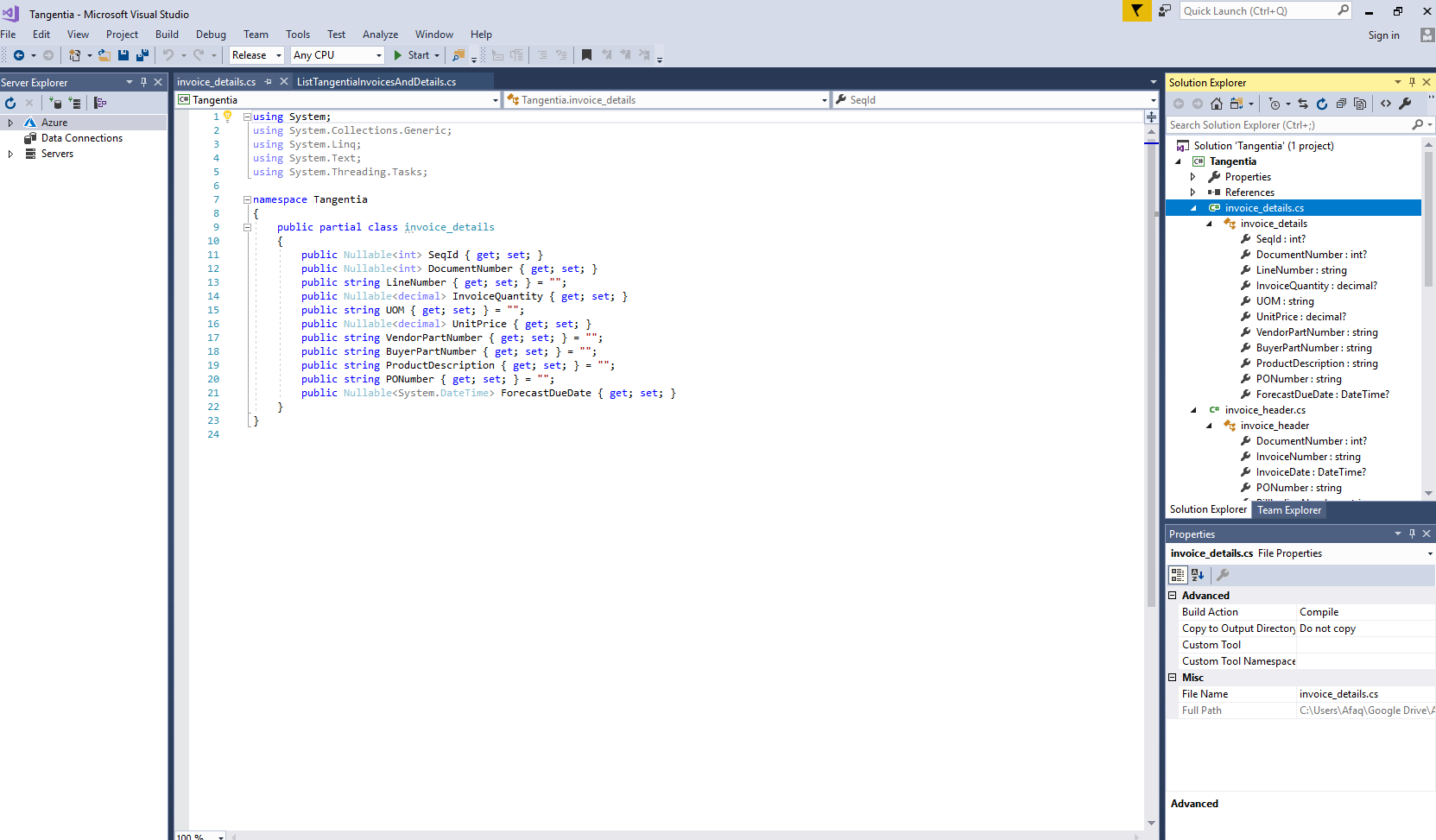Select the ForecastDueDate member in Solution Explorer
The image size is (1436, 840).
point(1323,395)
